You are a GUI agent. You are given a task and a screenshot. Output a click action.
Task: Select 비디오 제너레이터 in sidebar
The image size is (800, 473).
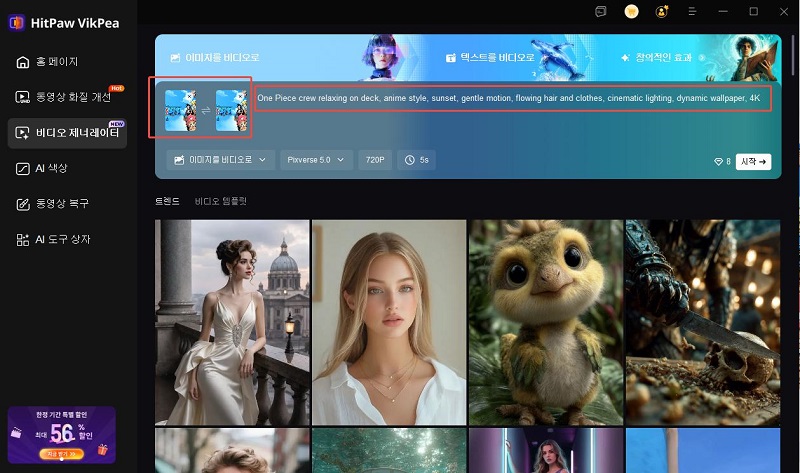pyautogui.click(x=67, y=133)
